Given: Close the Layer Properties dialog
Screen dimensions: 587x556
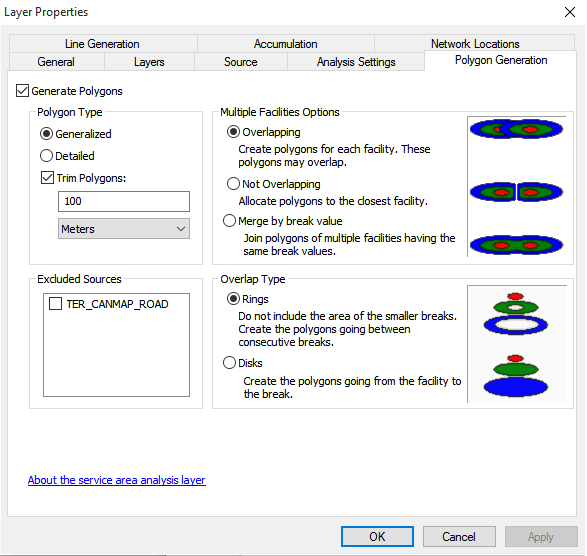Looking at the screenshot, I should point(570,12).
